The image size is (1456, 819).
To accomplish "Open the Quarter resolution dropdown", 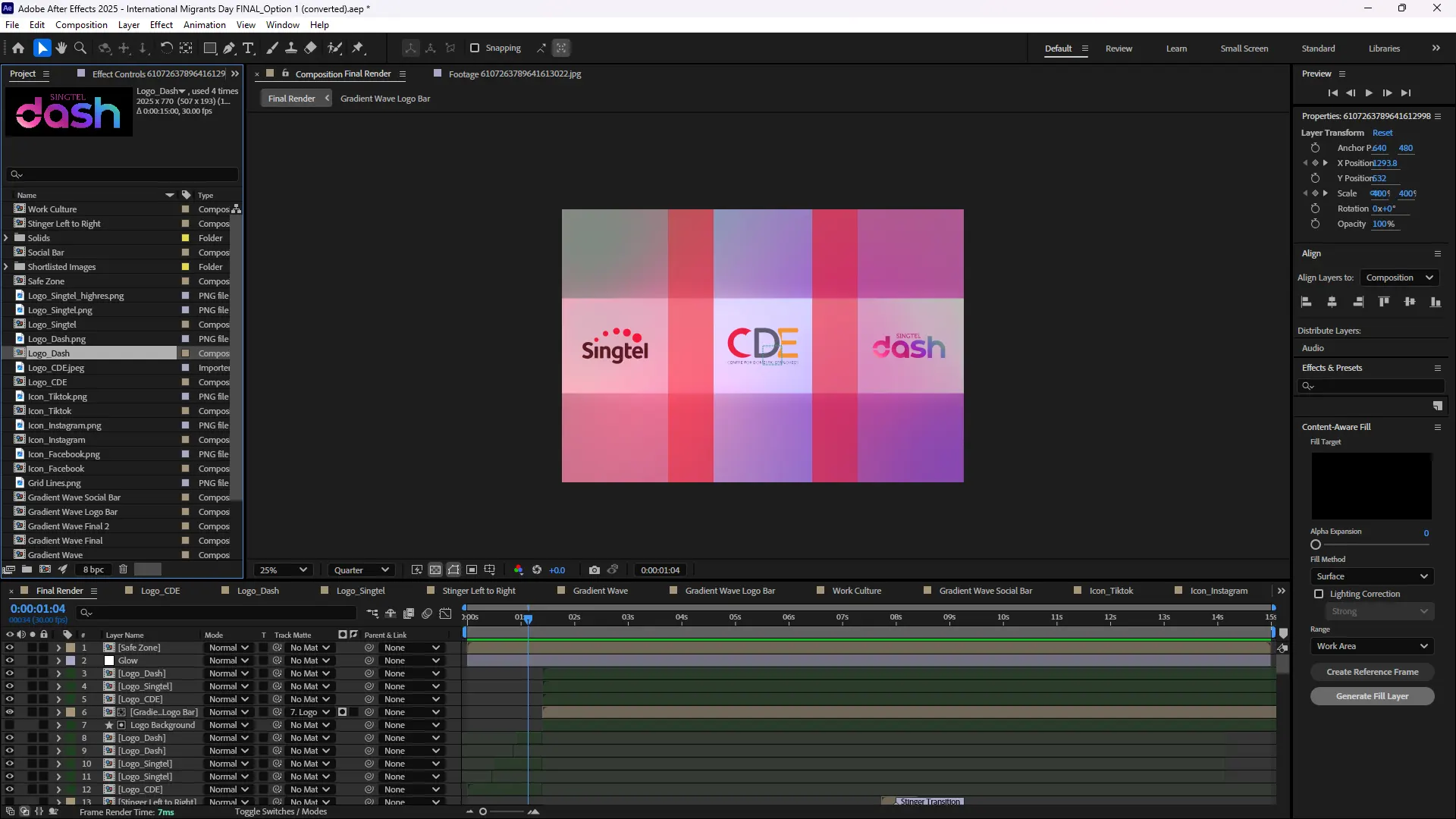I will pyautogui.click(x=361, y=570).
